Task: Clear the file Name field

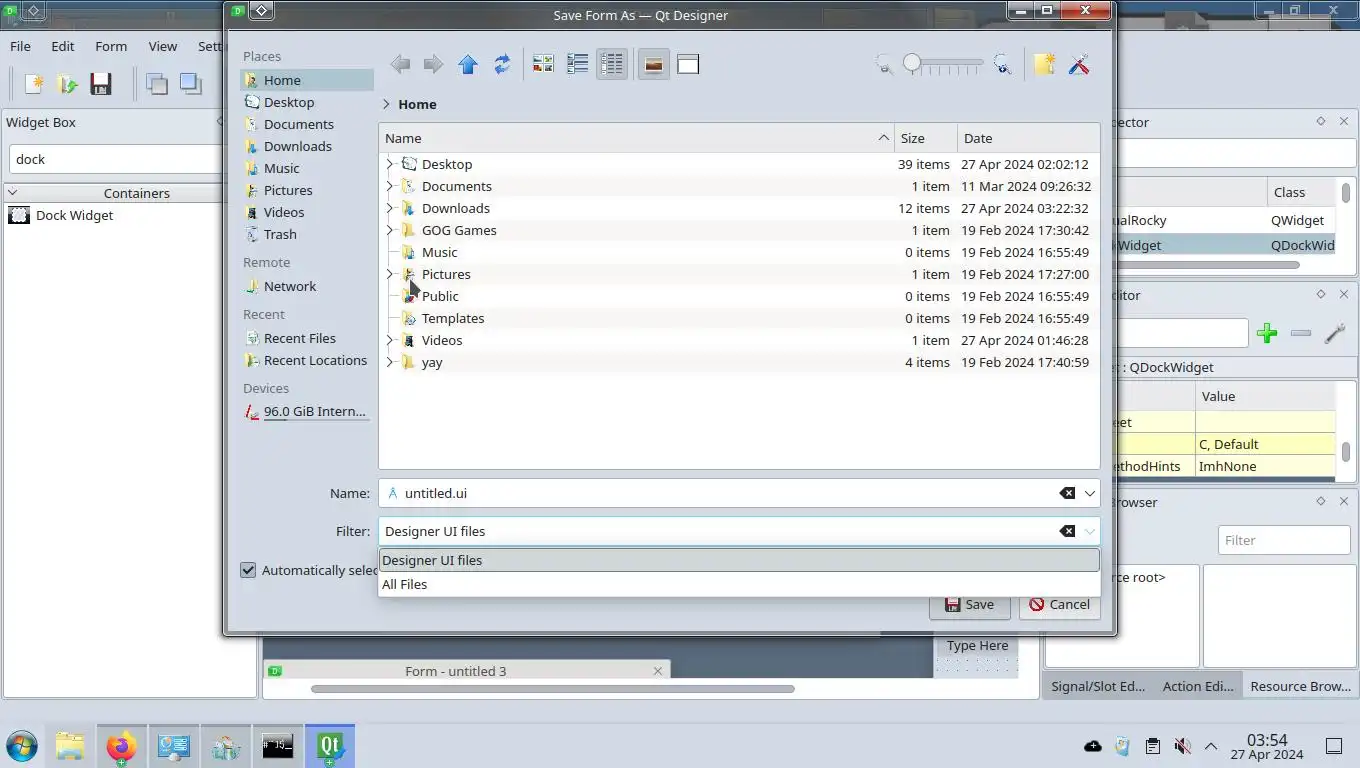Action: tap(1067, 493)
